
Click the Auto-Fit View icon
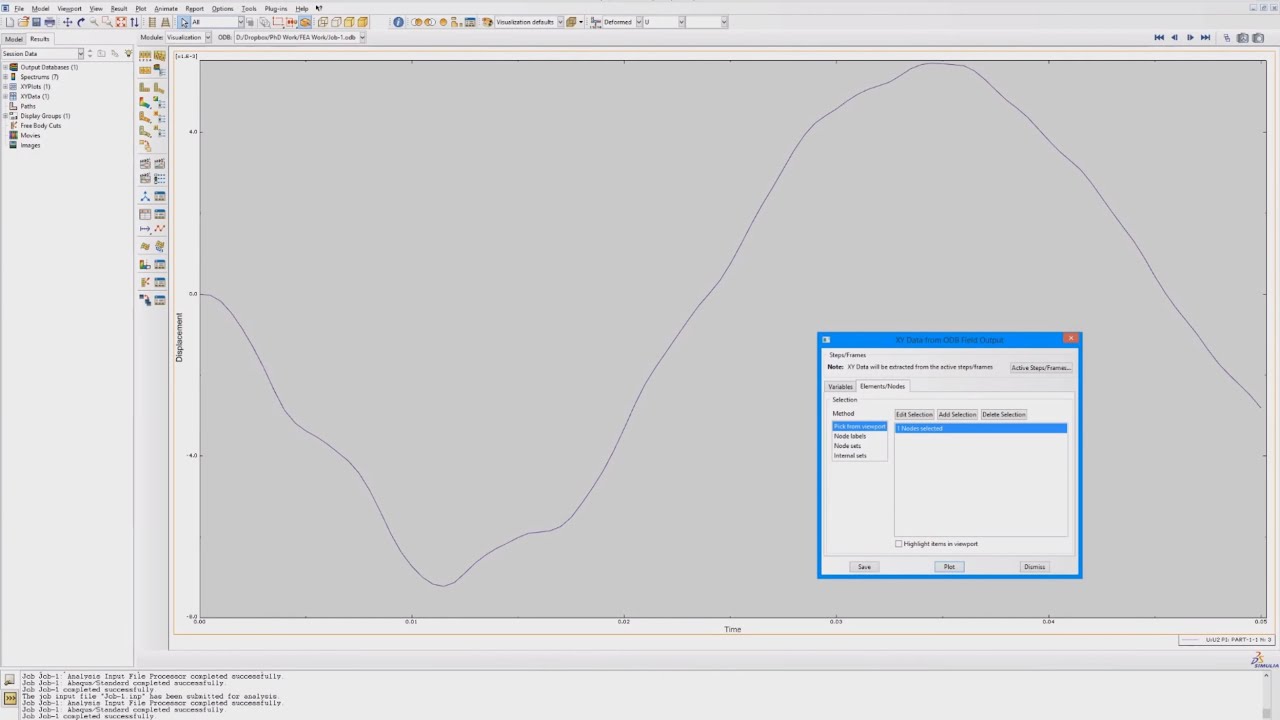pos(121,22)
